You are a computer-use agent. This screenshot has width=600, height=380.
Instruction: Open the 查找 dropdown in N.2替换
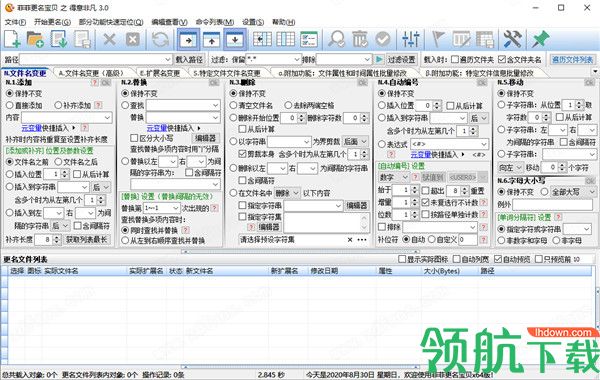[216, 105]
